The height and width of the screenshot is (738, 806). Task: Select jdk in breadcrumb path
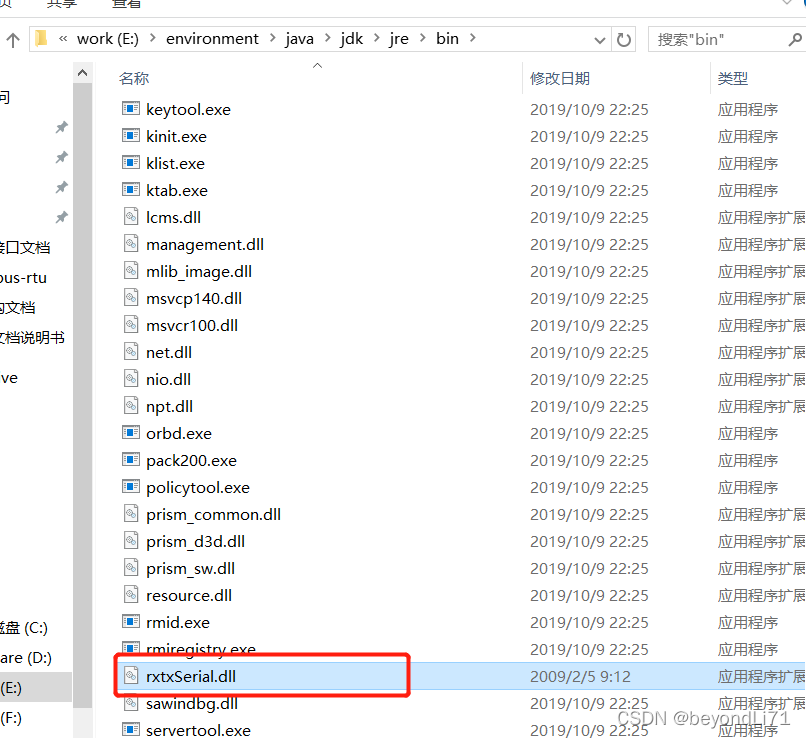pos(352,39)
